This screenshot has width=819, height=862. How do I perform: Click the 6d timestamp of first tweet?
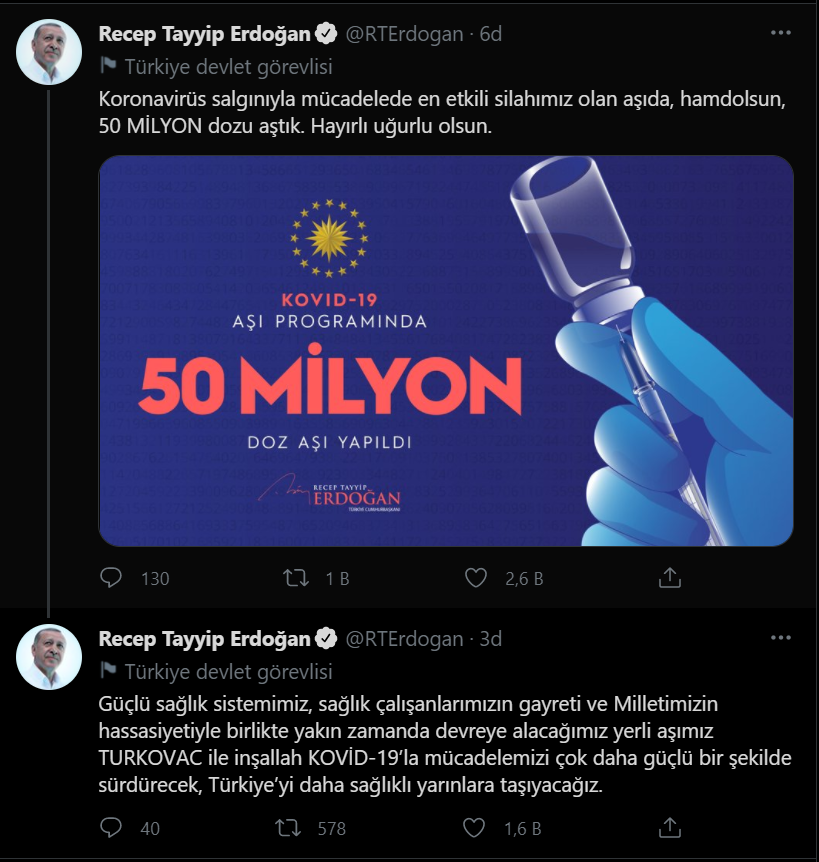tap(490, 34)
